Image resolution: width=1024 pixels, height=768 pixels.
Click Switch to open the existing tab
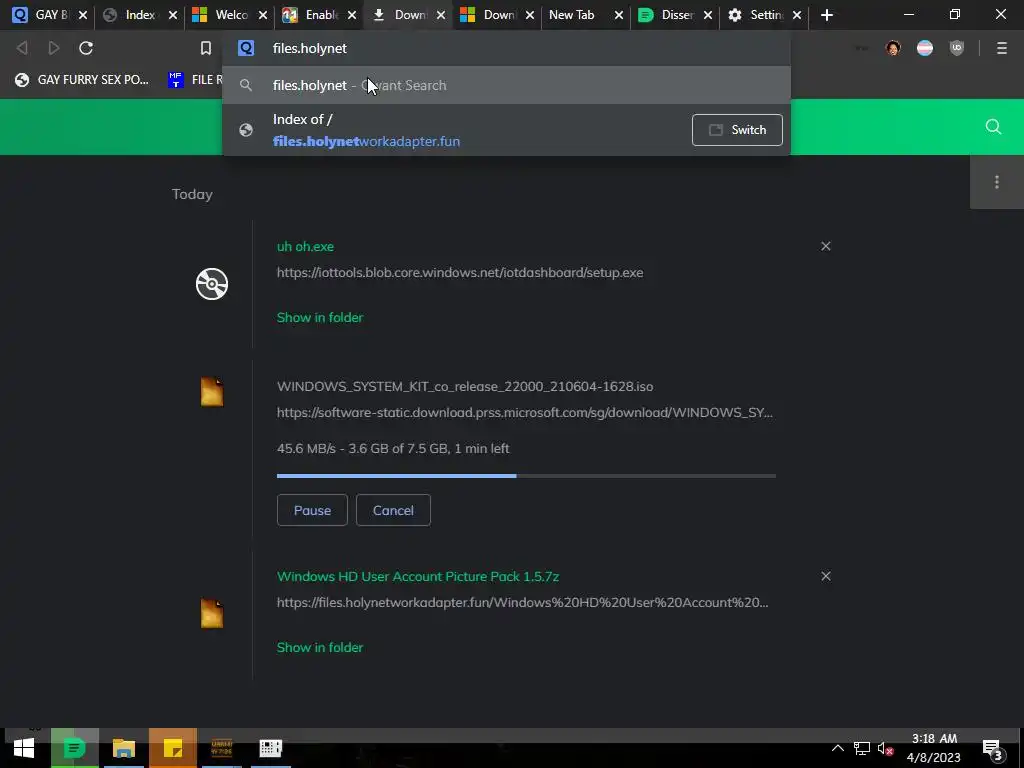(x=737, y=130)
